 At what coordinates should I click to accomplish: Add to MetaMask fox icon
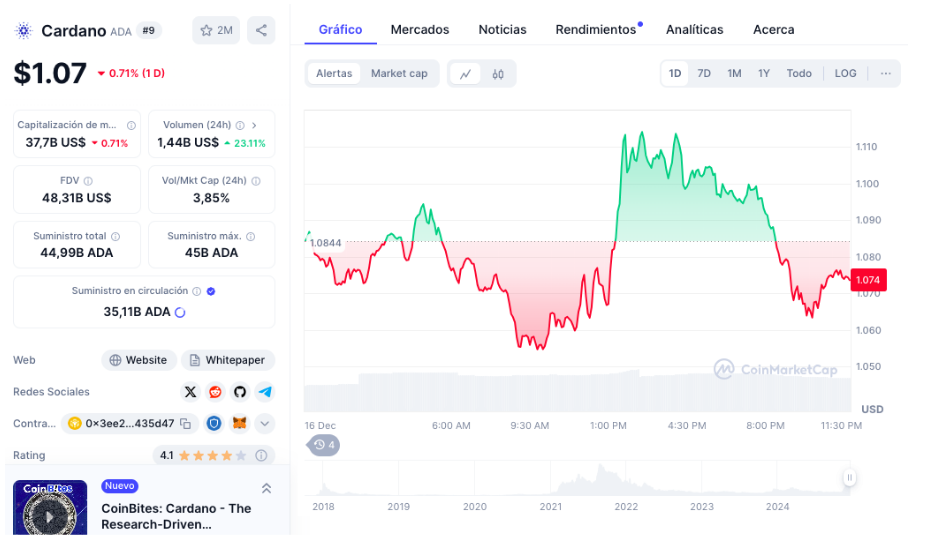click(239, 423)
